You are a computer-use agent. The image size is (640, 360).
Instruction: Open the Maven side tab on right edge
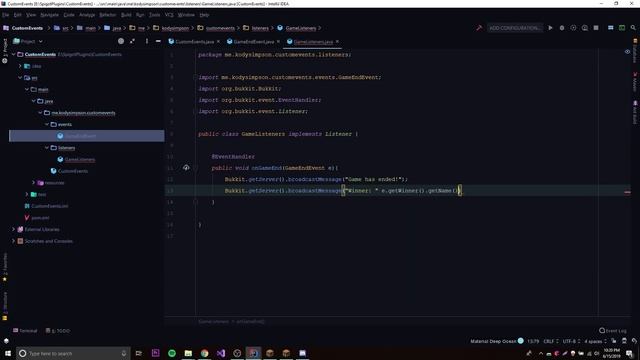point(635,82)
